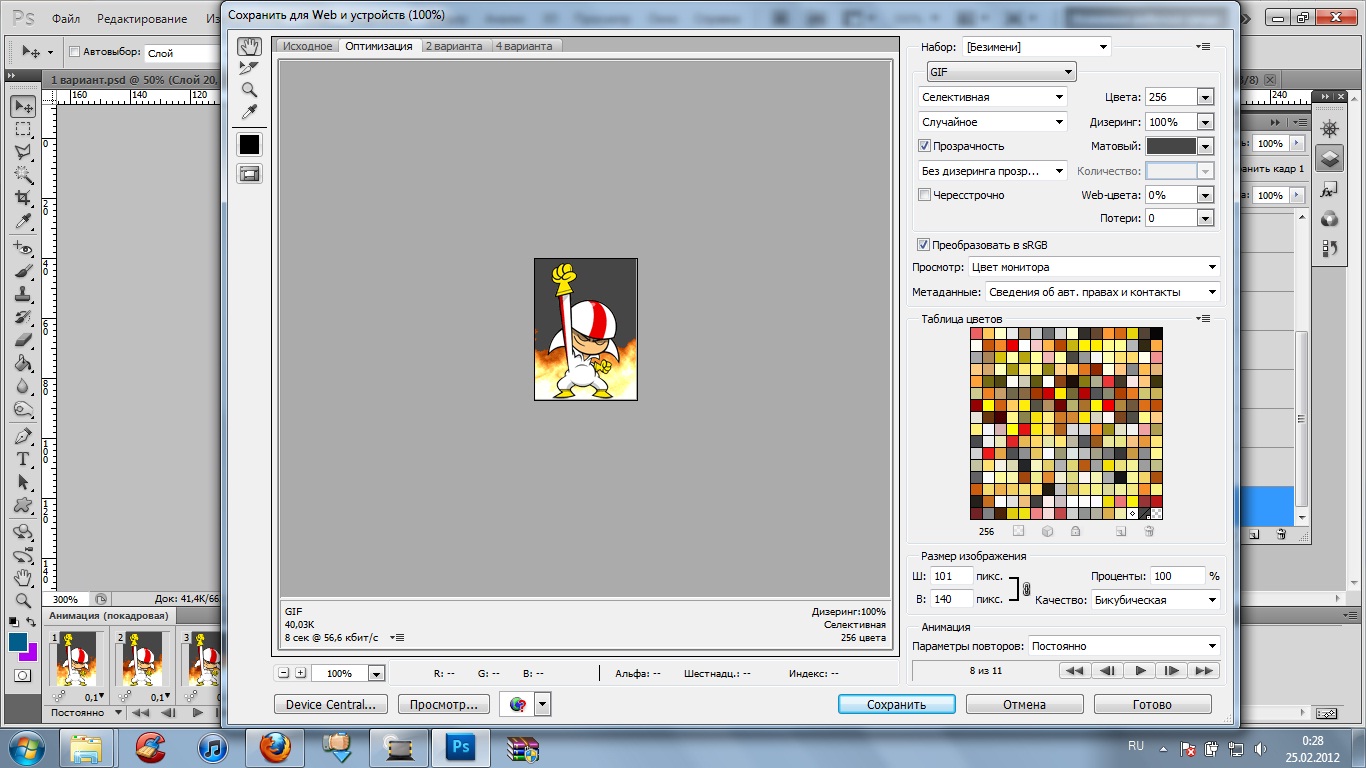Jump to first animation frame in dialog

(1075, 671)
